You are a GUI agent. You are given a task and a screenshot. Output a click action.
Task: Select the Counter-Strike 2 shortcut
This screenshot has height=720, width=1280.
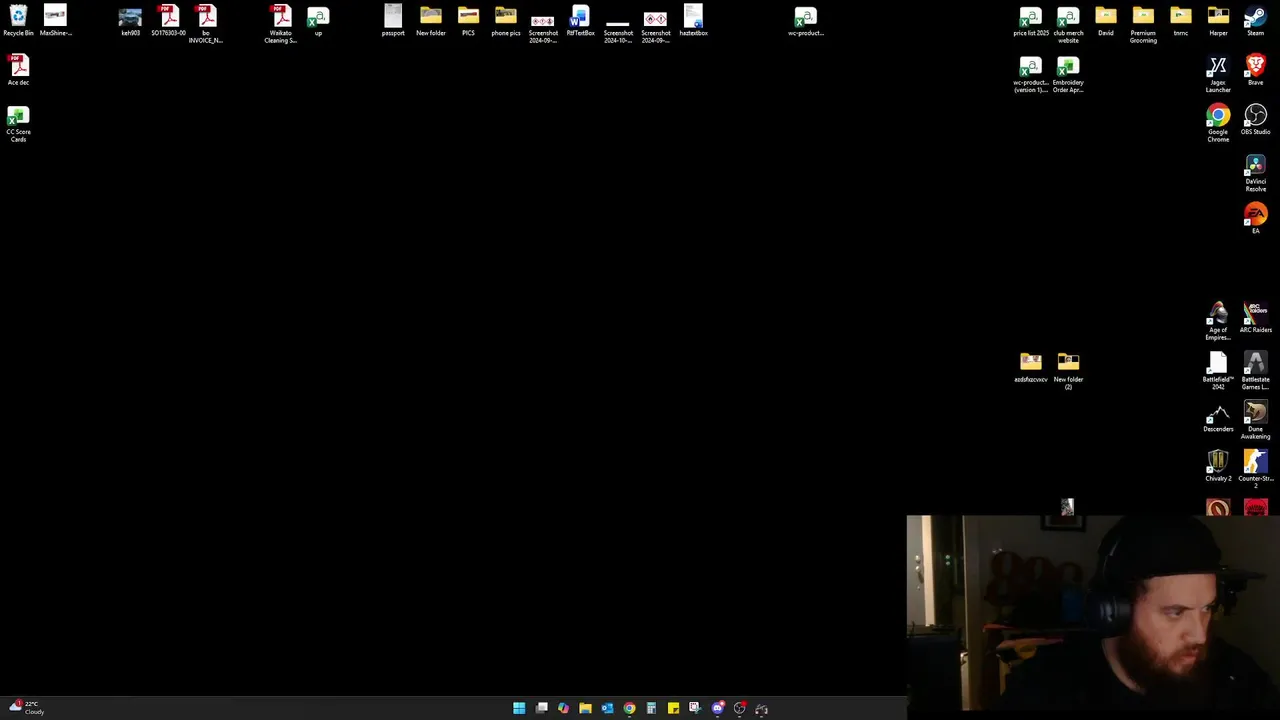1256,470
